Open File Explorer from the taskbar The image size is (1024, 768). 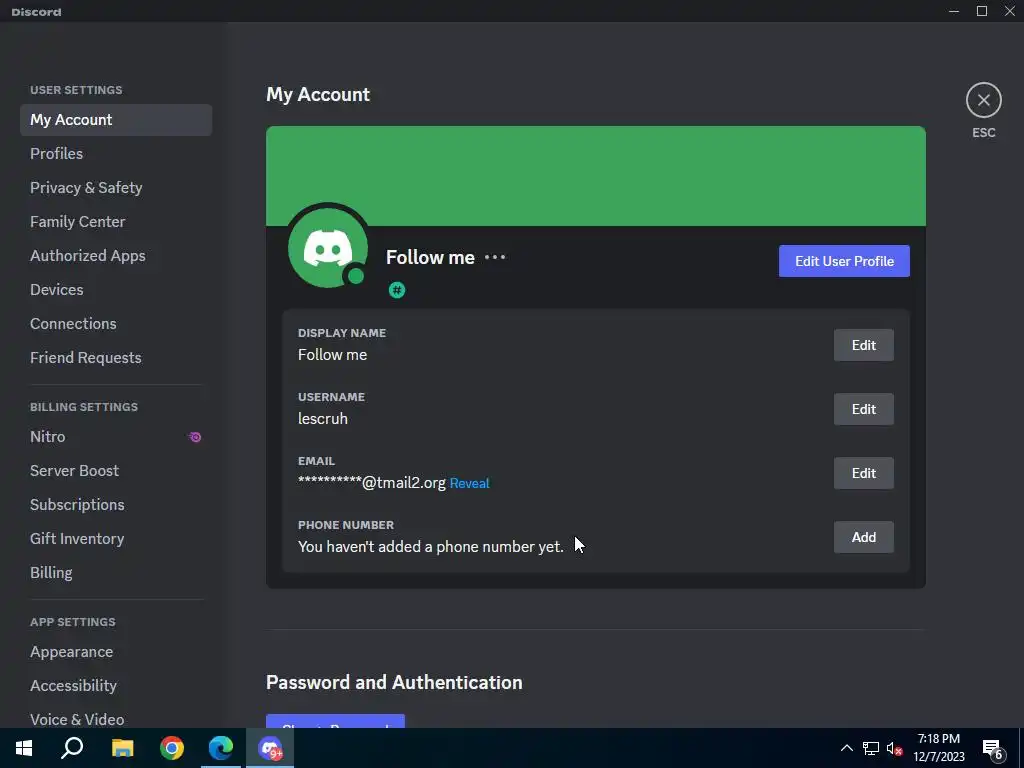coord(122,748)
